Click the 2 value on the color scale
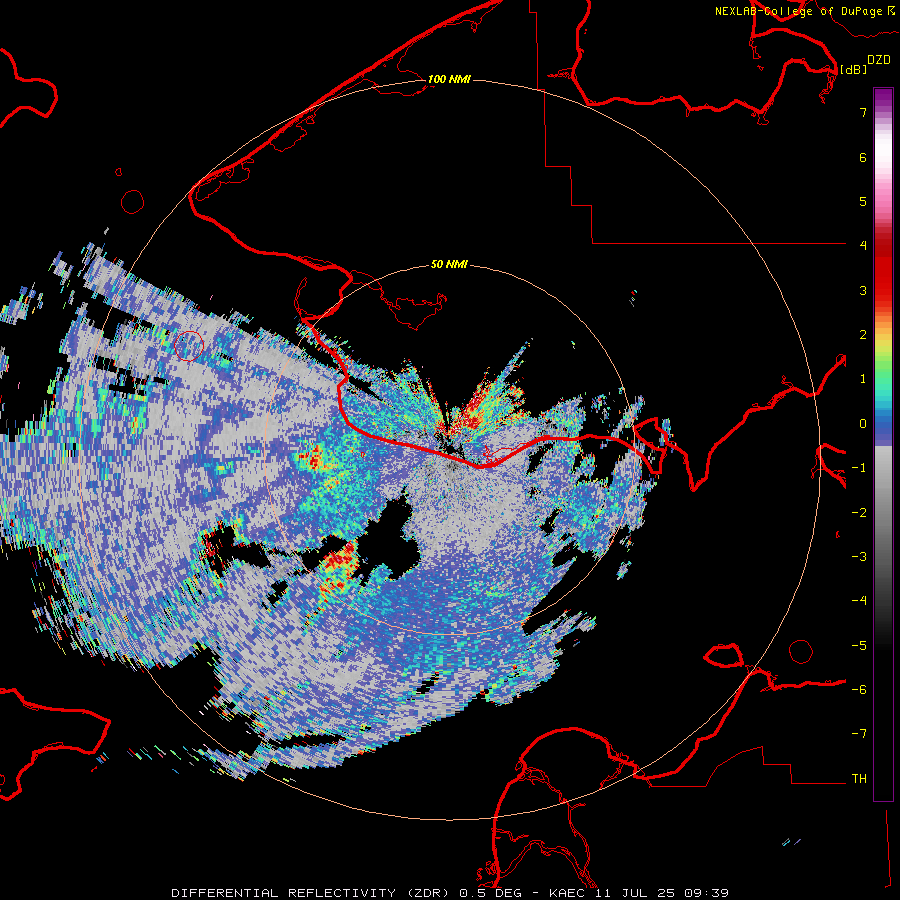 pyautogui.click(x=863, y=335)
